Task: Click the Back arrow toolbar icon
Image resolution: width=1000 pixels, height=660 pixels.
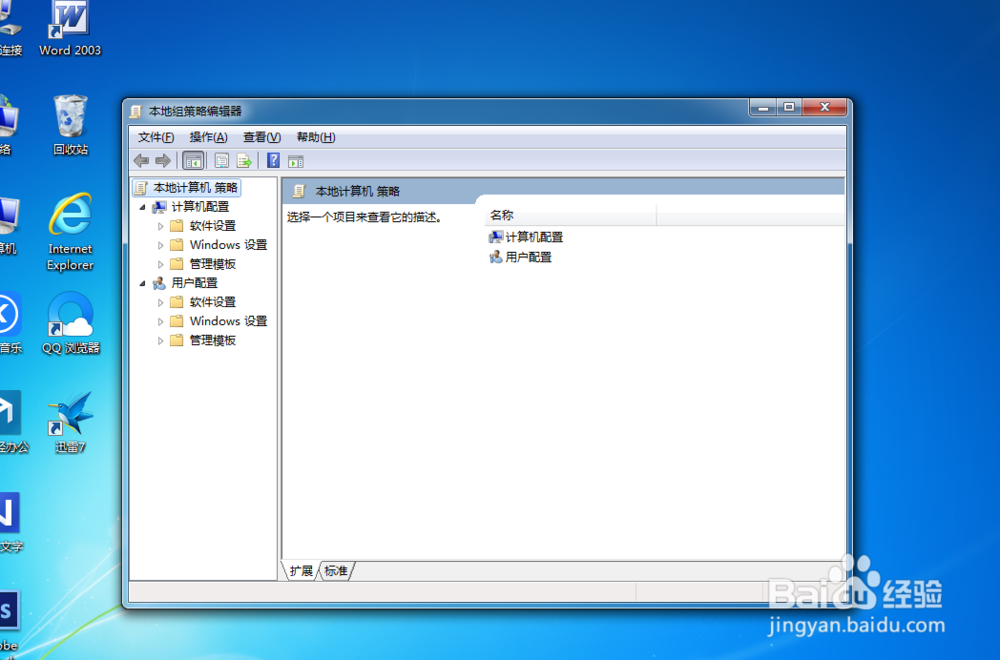Action: [141, 161]
